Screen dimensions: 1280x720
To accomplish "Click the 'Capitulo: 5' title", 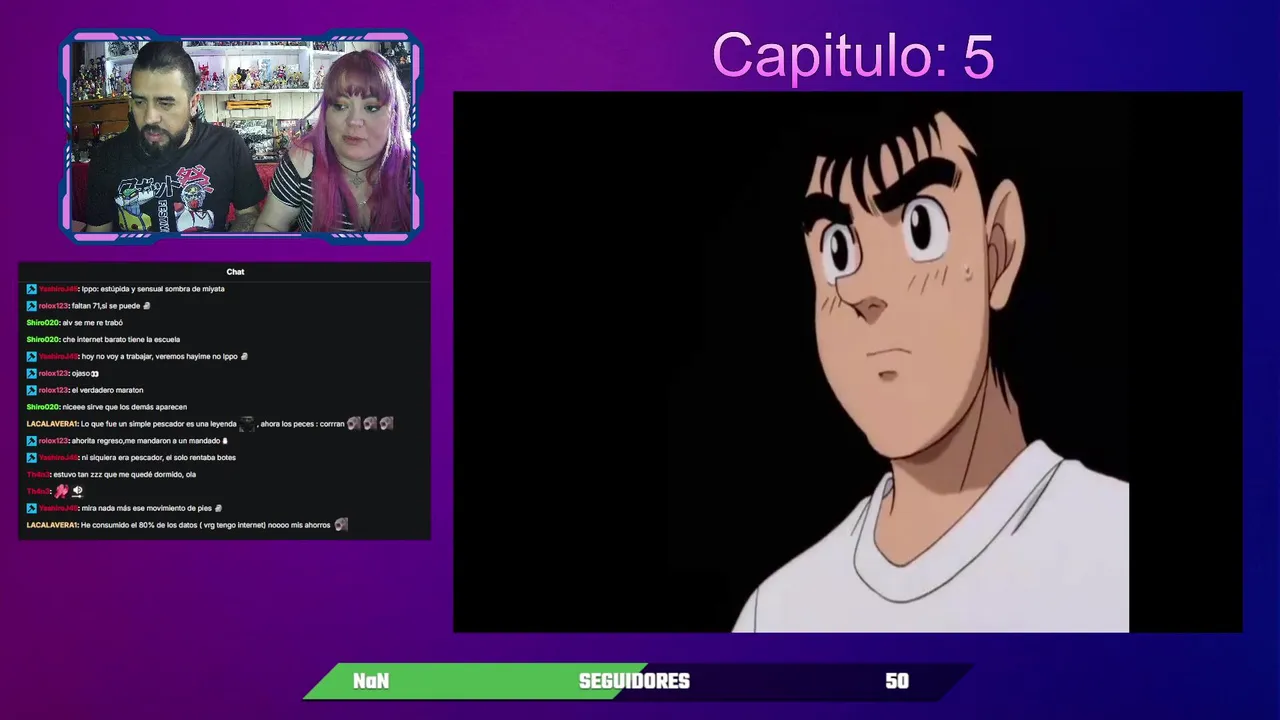I will coord(853,56).
